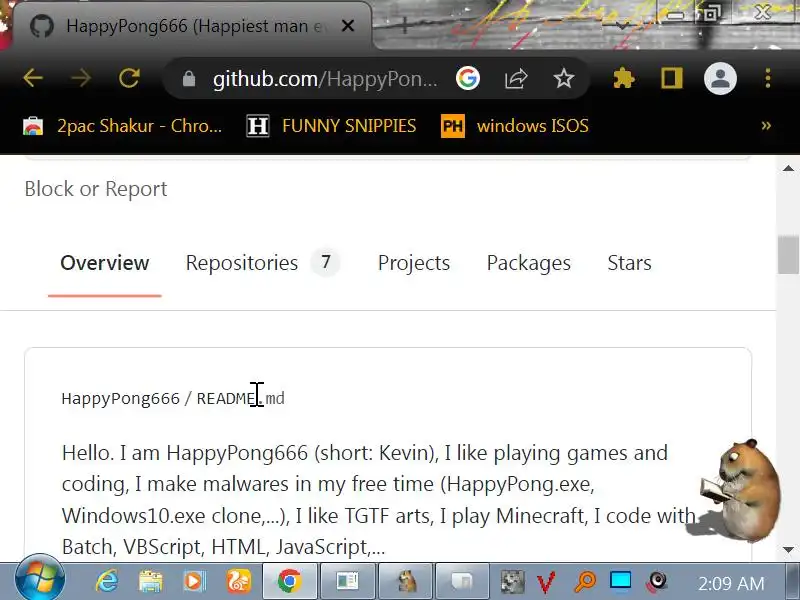Open the 2pac Shakur bookmark
800x600 pixels.
[122, 126]
